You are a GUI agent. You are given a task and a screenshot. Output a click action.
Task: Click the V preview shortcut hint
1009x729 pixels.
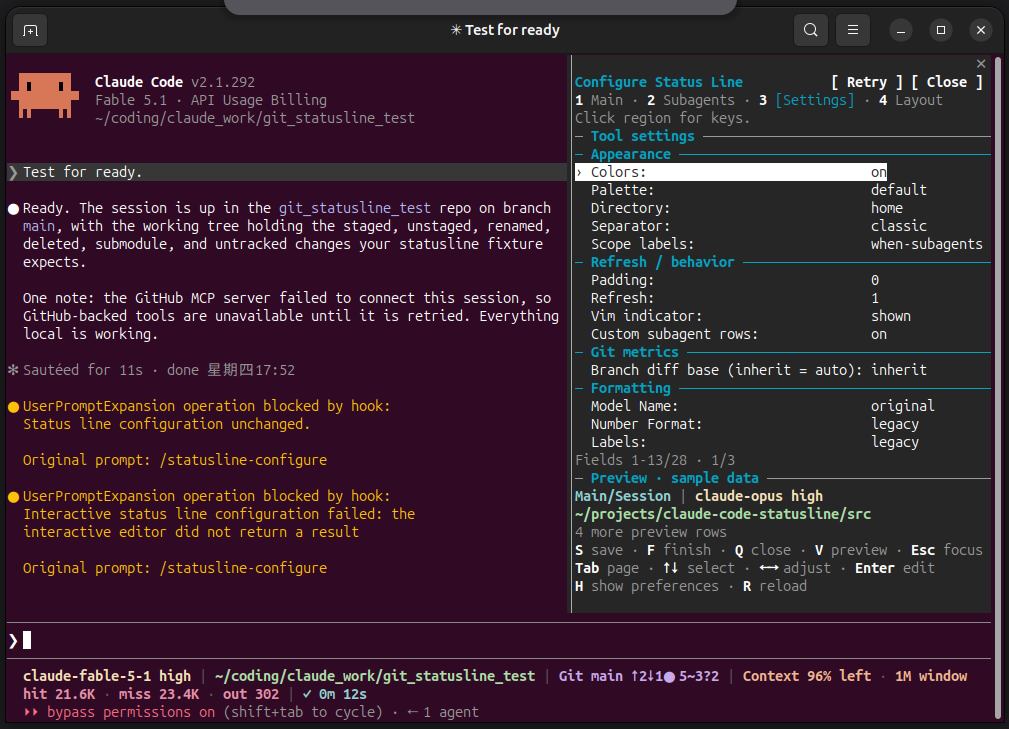(x=851, y=550)
